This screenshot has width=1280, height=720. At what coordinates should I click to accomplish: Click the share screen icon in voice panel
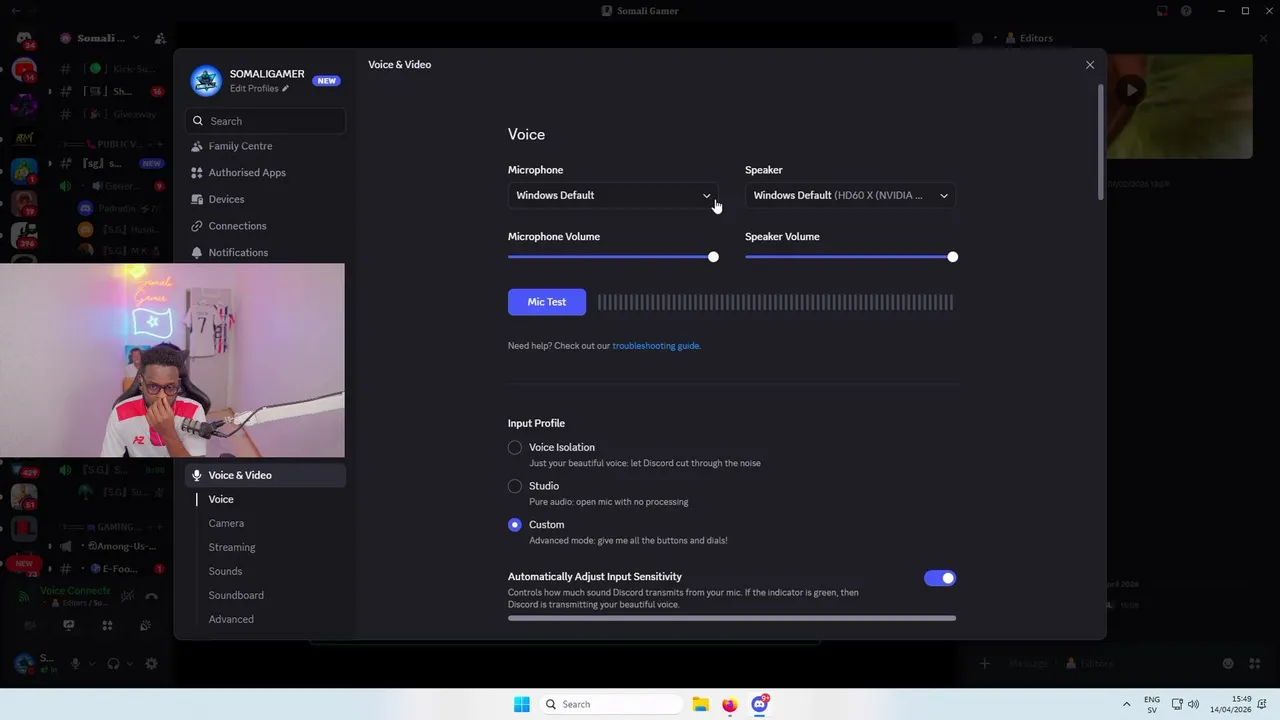coord(68,626)
